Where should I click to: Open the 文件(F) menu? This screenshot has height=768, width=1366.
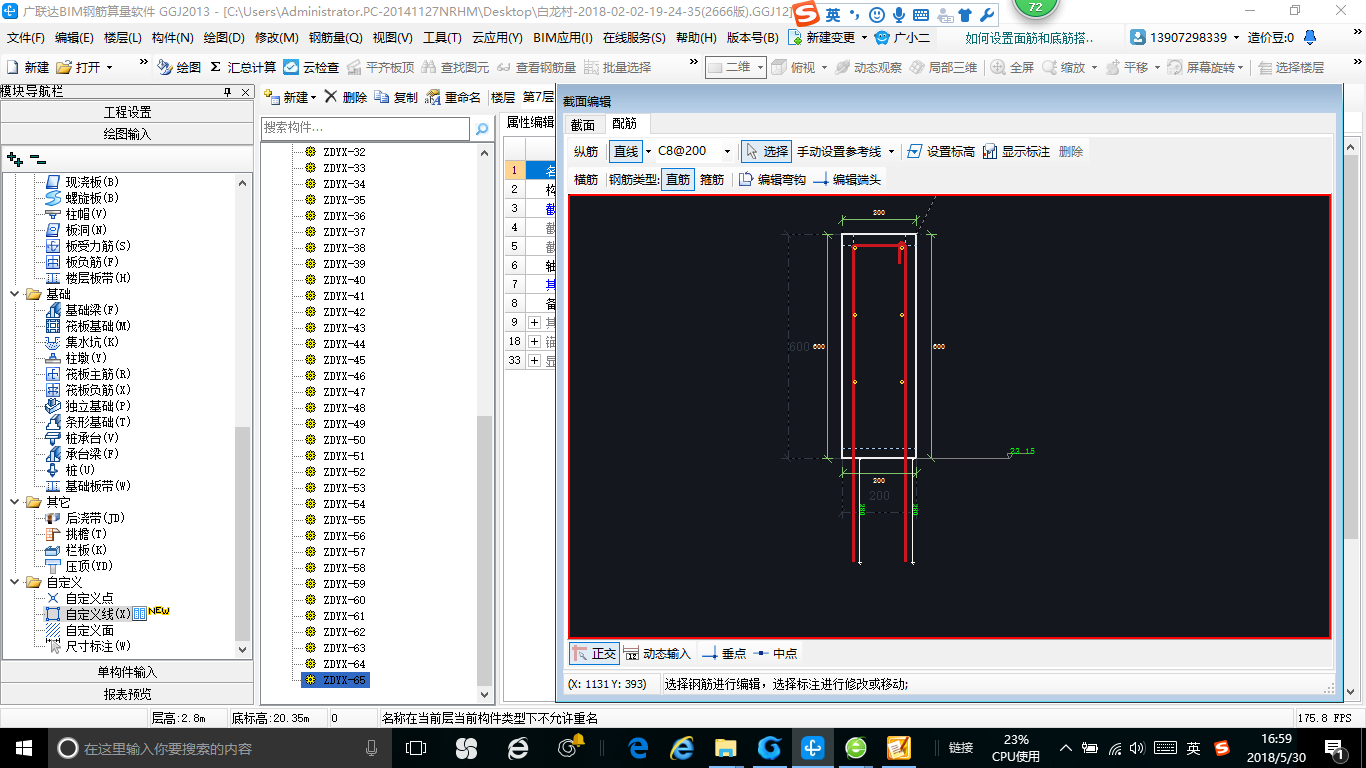(26, 38)
